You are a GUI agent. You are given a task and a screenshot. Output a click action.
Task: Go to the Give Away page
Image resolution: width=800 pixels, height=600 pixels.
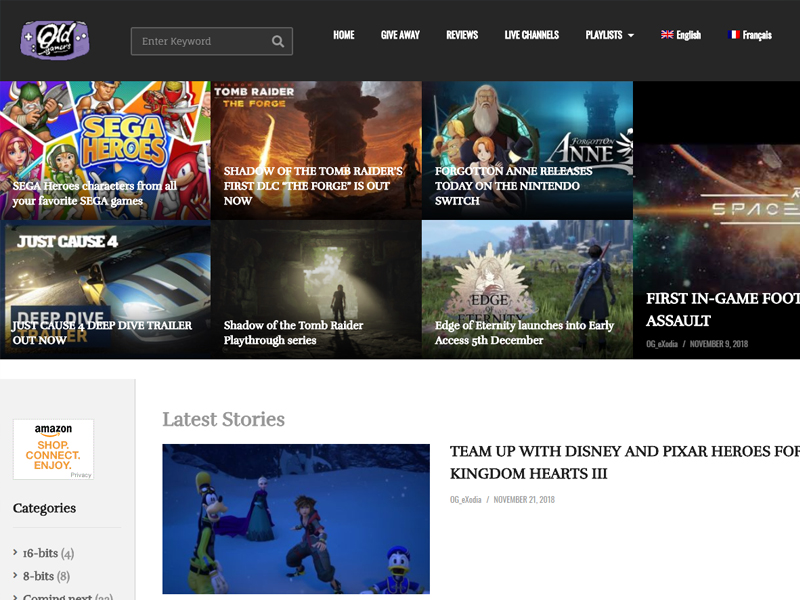coord(400,35)
